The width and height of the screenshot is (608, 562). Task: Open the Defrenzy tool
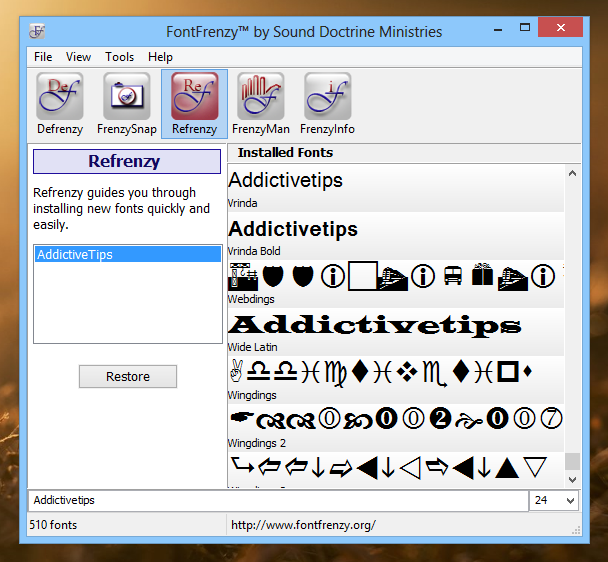[60, 104]
